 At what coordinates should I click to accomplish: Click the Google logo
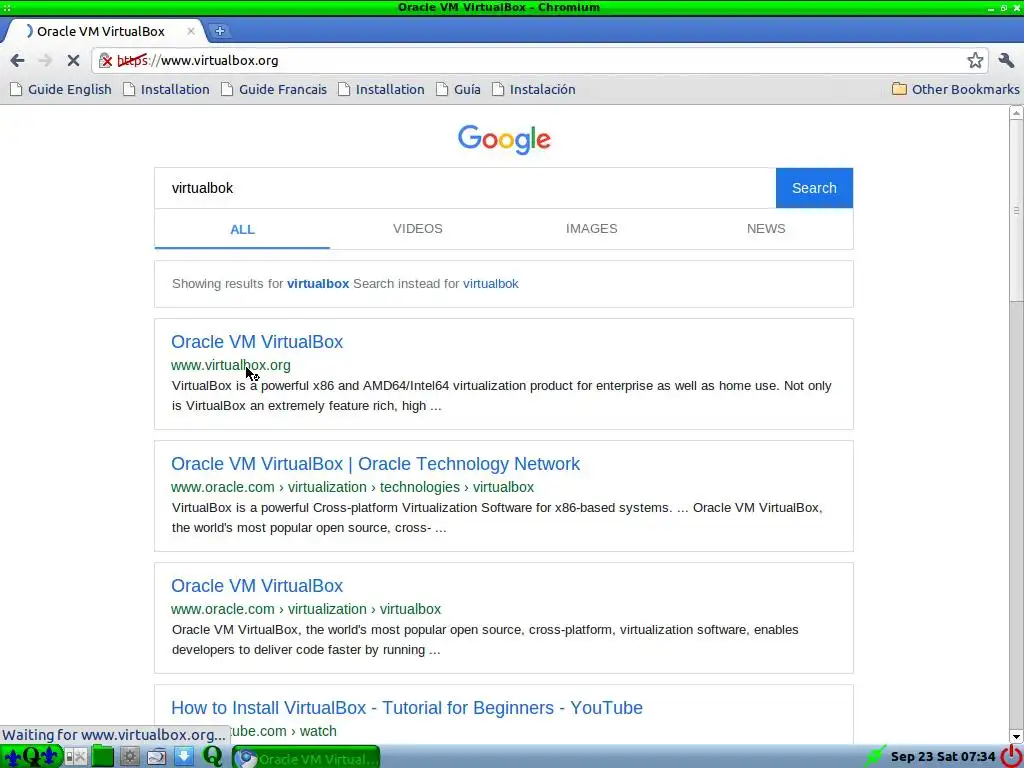point(504,139)
